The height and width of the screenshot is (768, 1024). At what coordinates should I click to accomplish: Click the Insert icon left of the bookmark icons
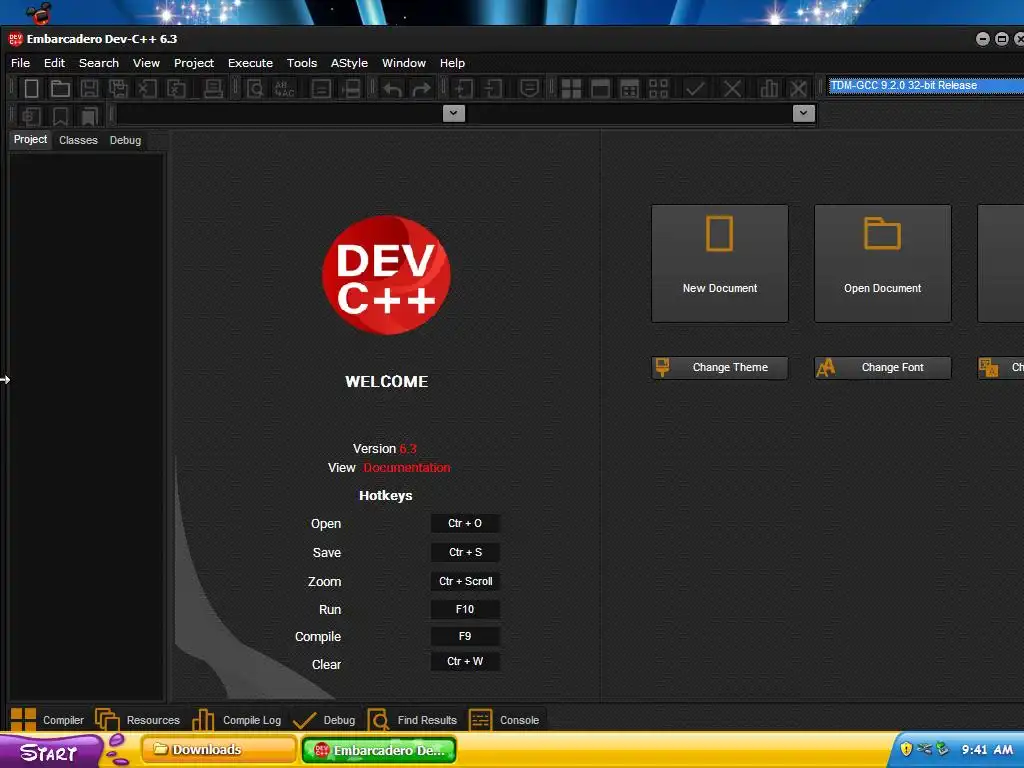(x=31, y=116)
